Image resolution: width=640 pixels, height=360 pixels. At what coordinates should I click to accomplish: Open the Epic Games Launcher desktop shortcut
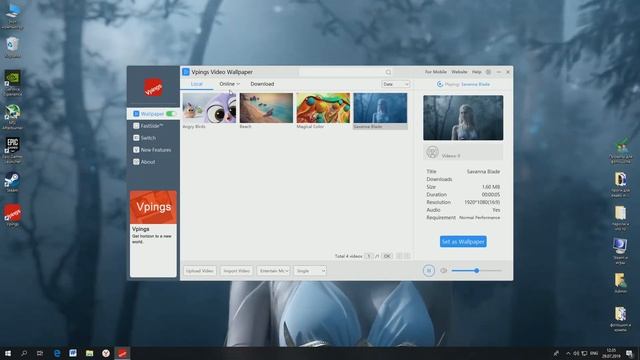[x=12, y=149]
